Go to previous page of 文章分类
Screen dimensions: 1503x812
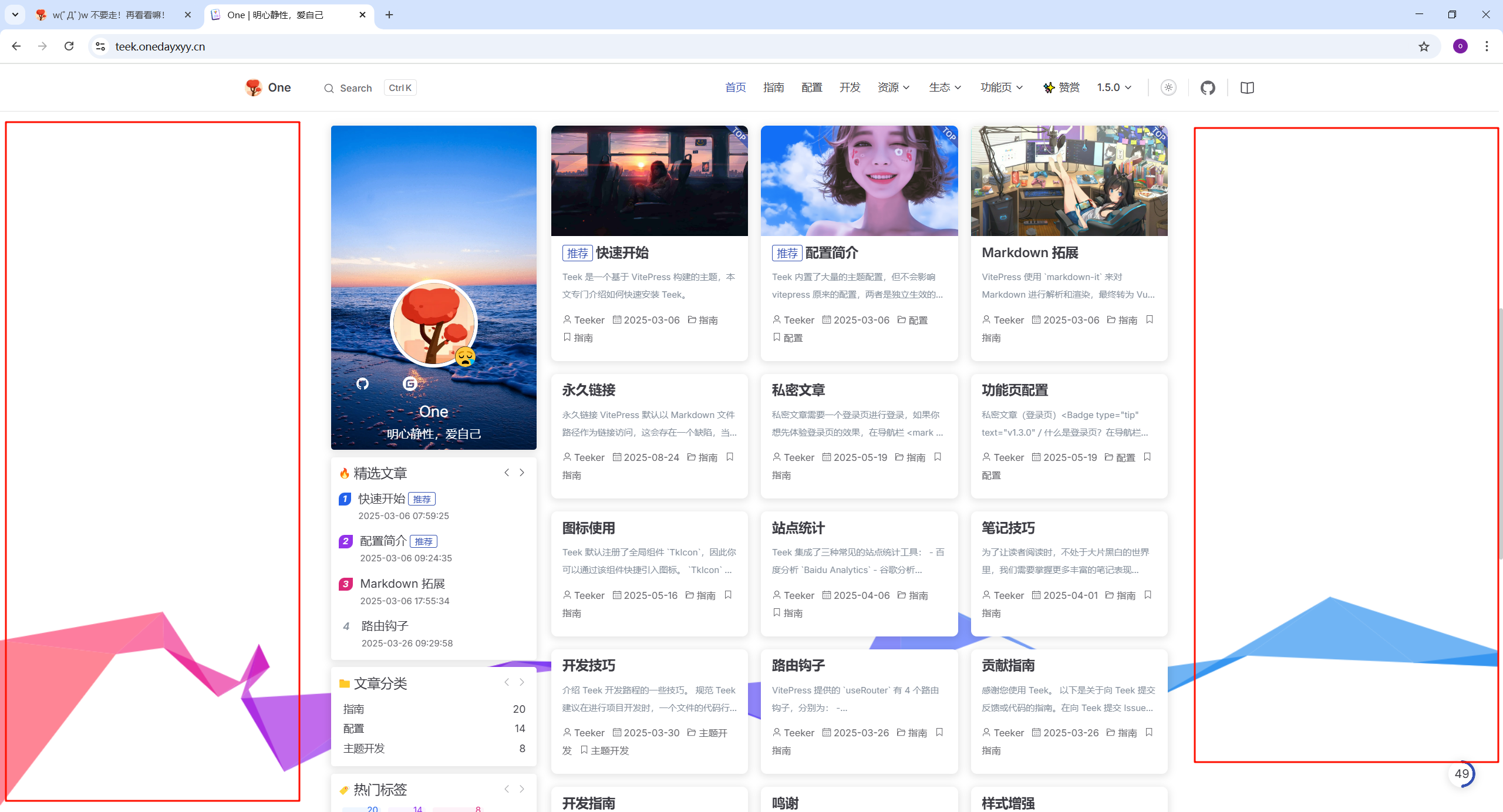click(x=506, y=682)
